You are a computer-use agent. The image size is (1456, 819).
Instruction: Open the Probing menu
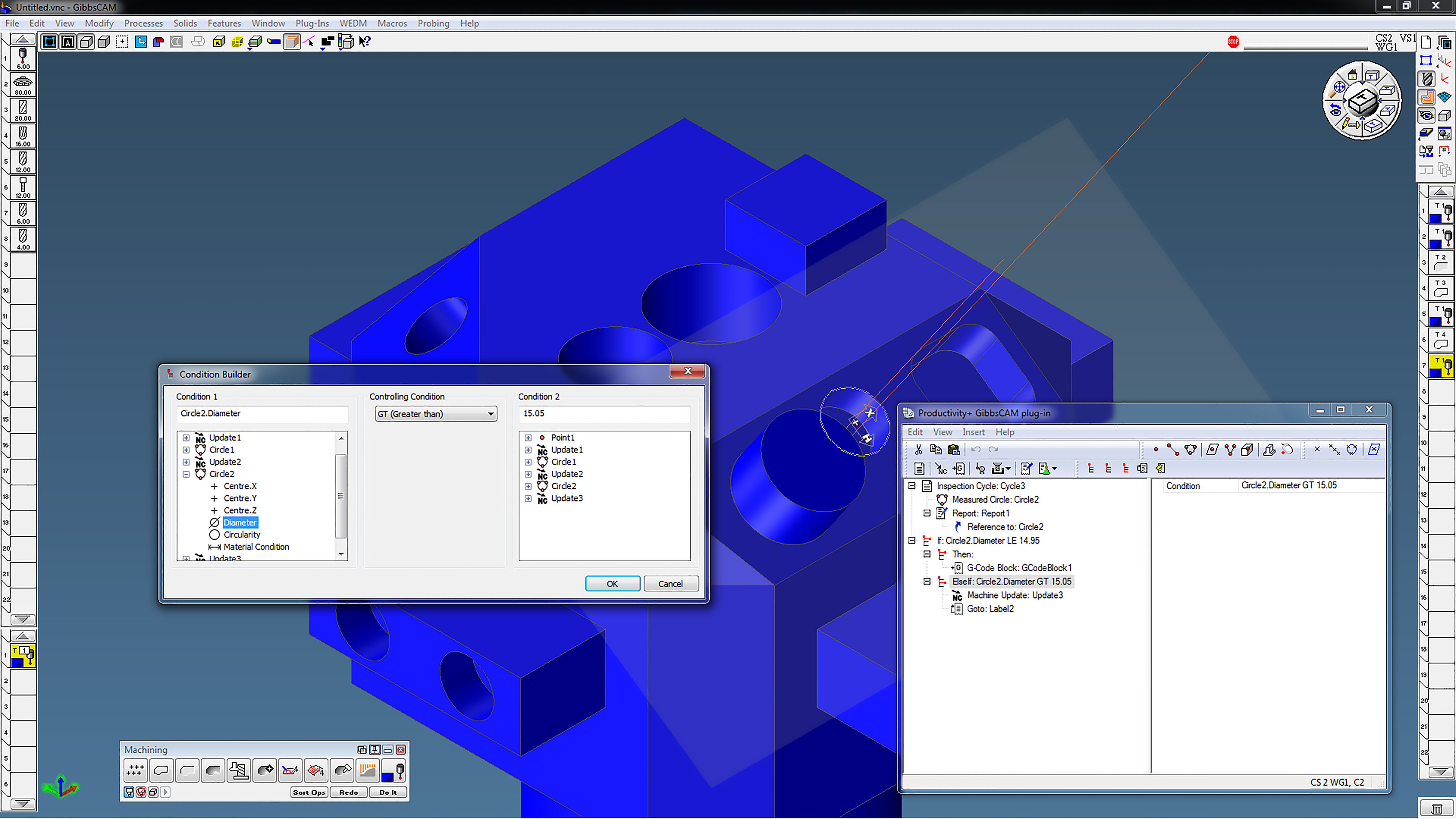433,23
